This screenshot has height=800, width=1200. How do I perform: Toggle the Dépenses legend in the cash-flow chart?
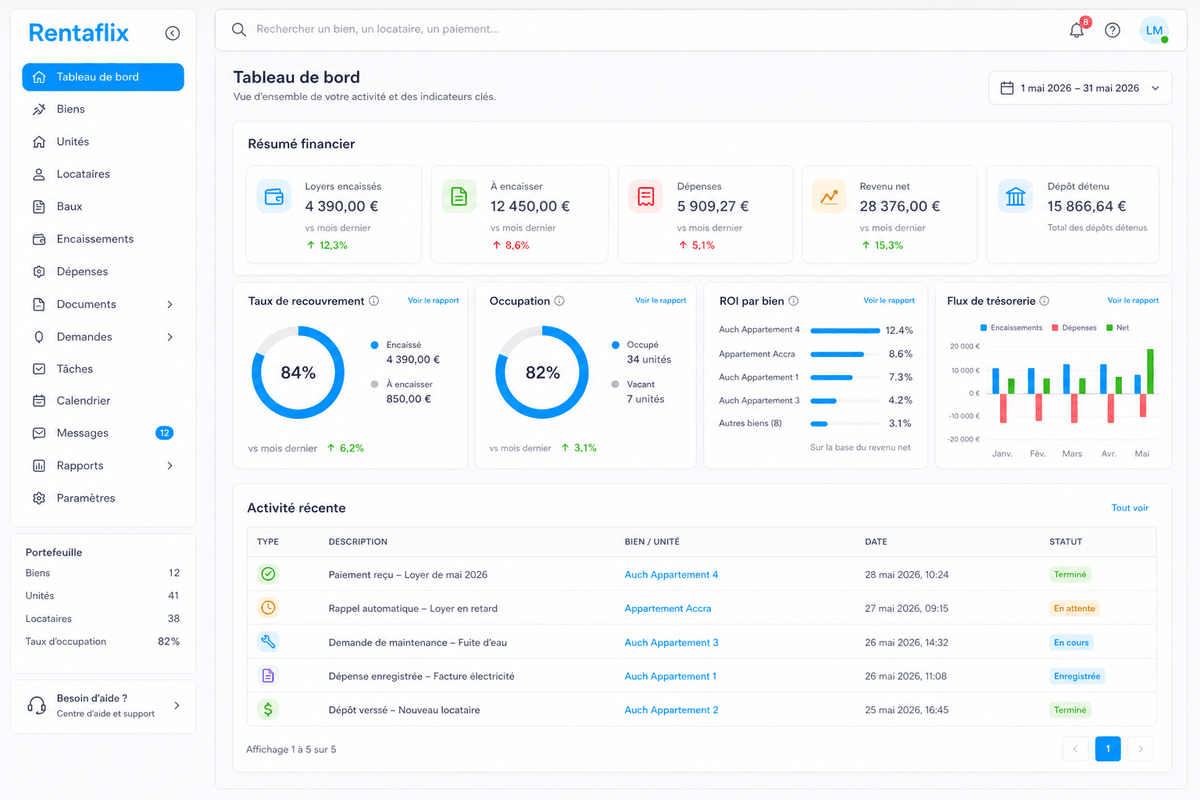(x=1074, y=328)
